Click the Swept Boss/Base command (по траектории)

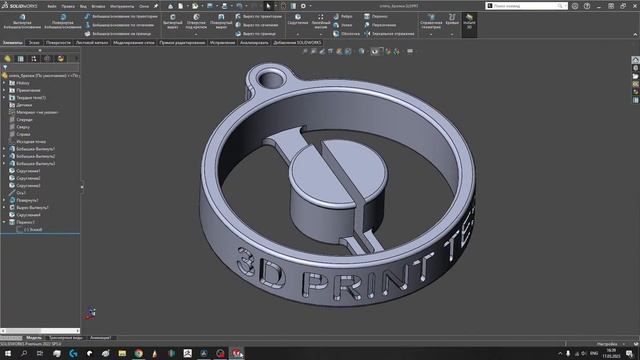point(121,16)
